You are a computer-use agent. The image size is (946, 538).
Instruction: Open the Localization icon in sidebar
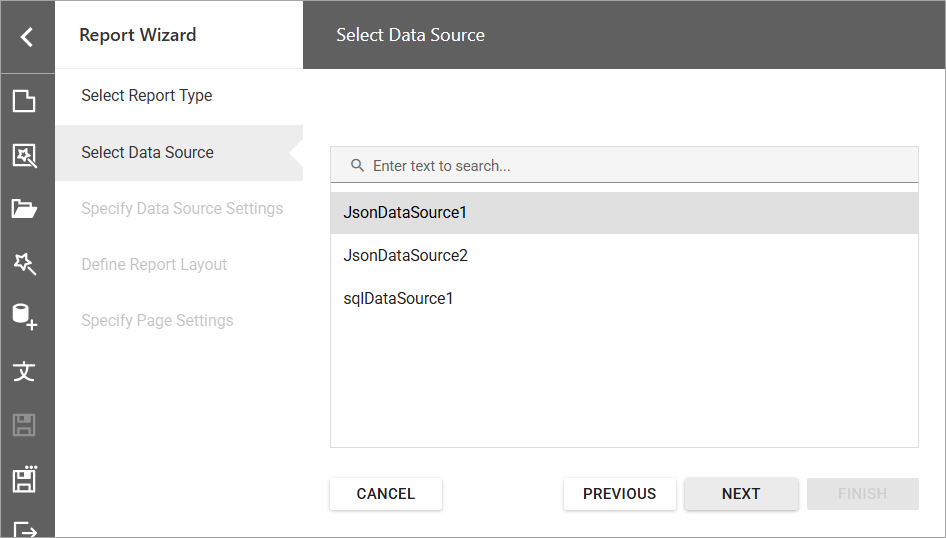coord(24,372)
